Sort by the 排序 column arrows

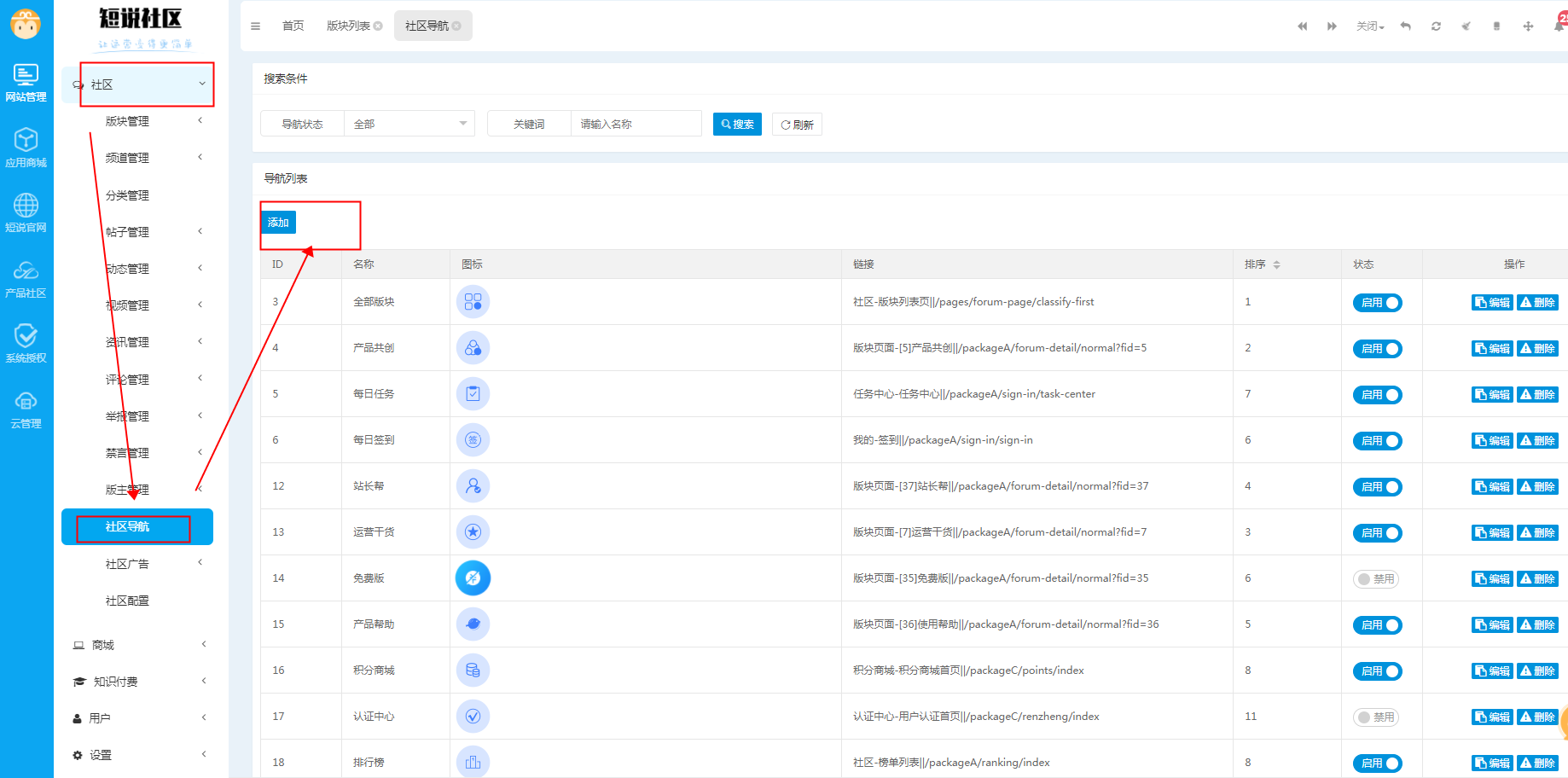(x=1276, y=264)
